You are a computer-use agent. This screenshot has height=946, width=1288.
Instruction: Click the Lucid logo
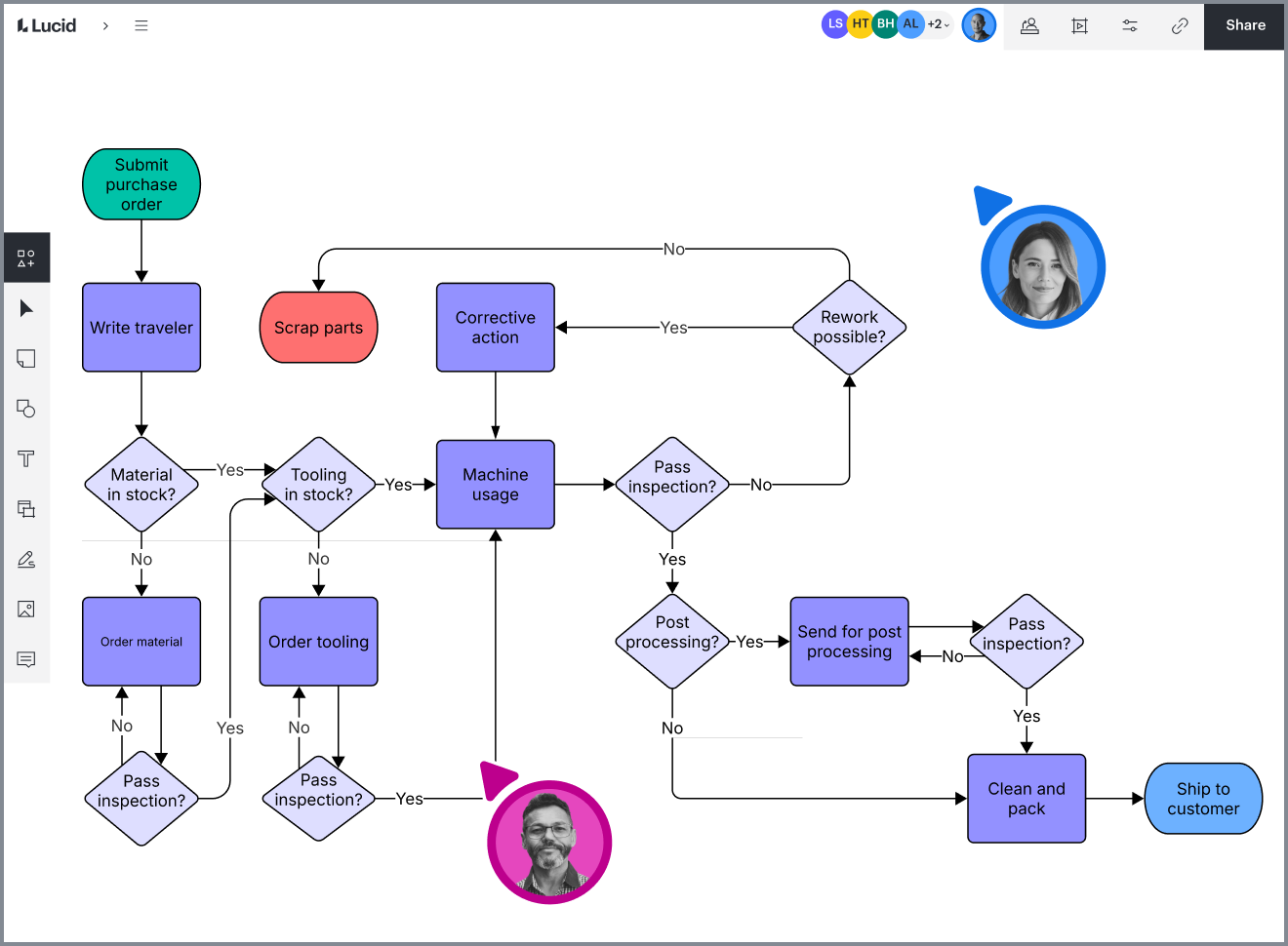(47, 25)
